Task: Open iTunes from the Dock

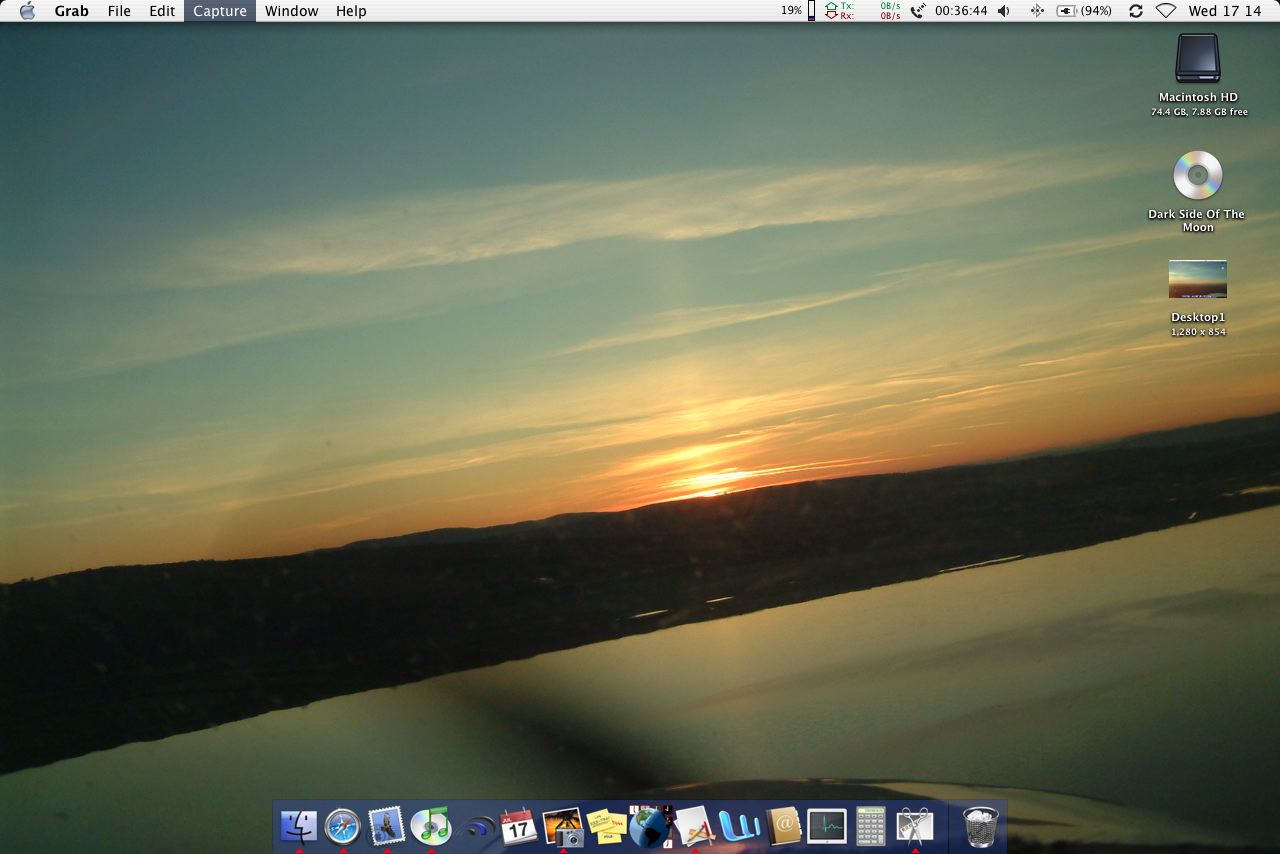Action: tap(431, 826)
